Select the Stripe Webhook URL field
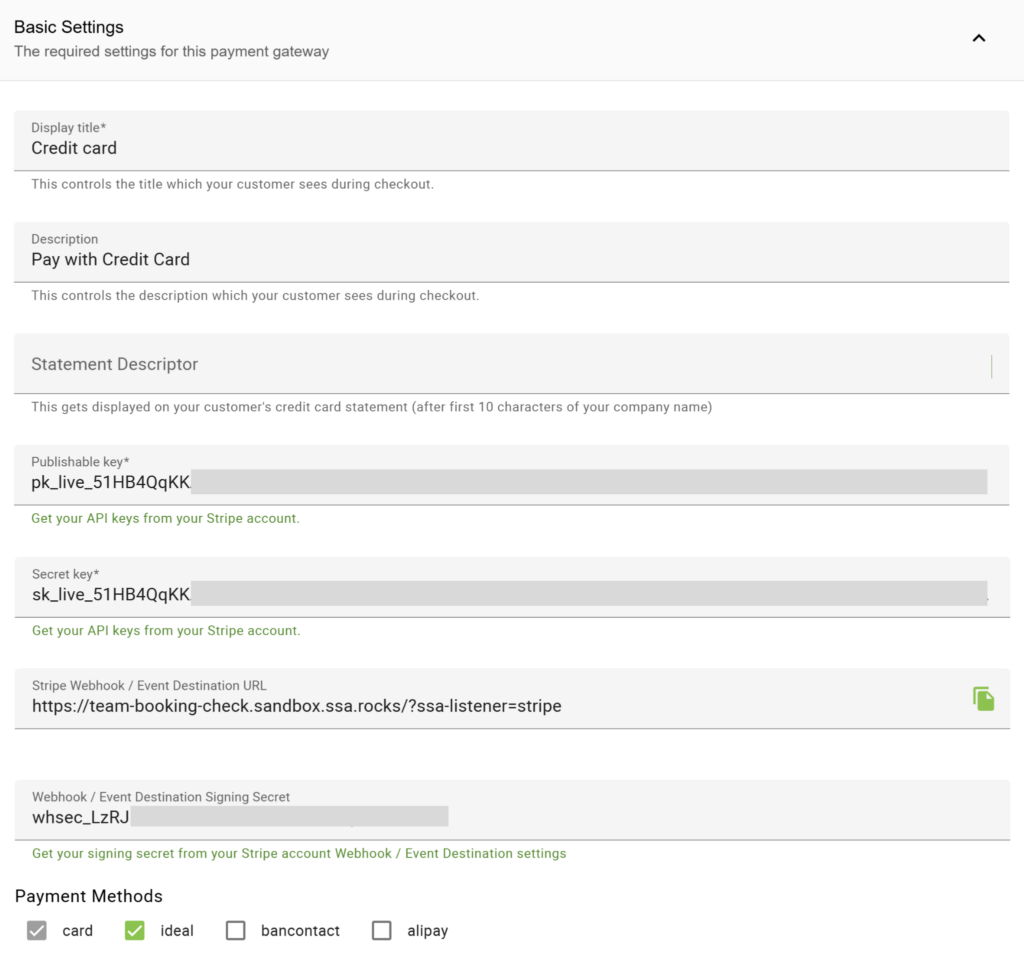Image resolution: width=1024 pixels, height=958 pixels. pyautogui.click(x=511, y=698)
